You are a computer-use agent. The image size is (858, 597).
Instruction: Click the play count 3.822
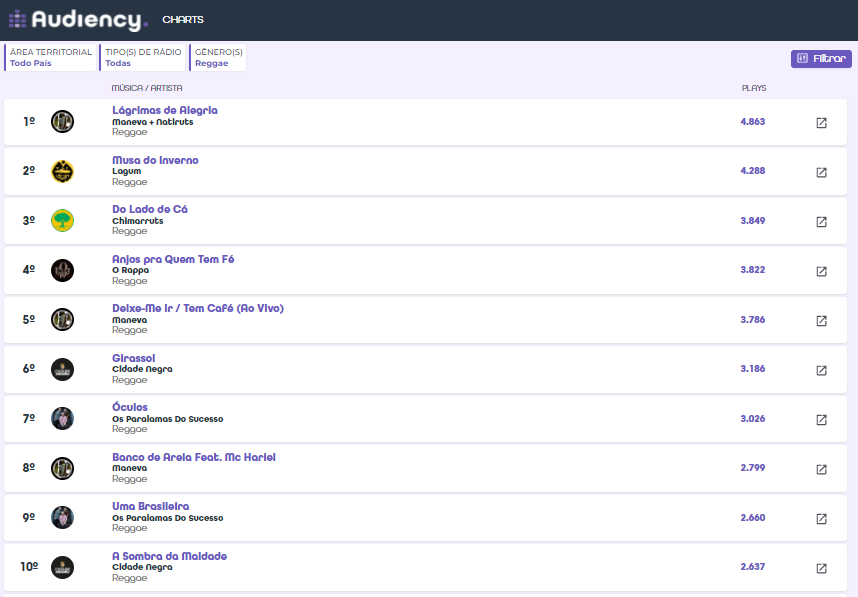click(x=753, y=270)
